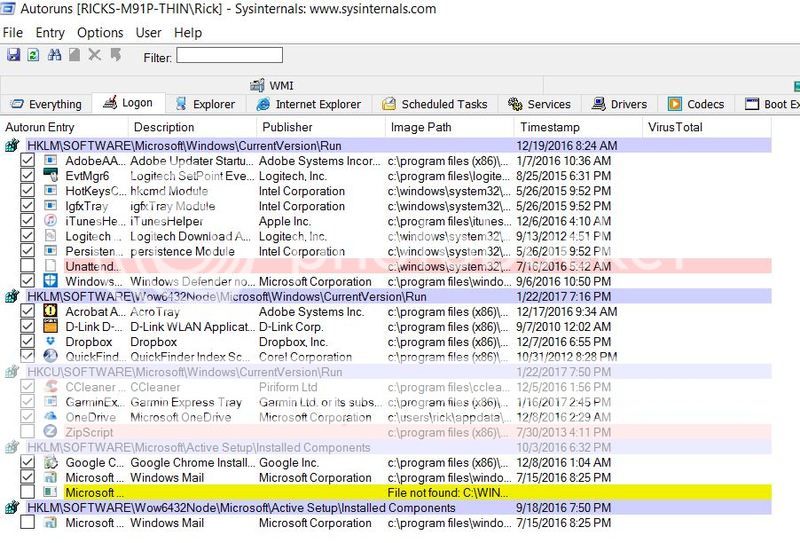The image size is (800, 543).
Task: Select HKLM Active Setup\Installed Components row
Action: coord(399,447)
